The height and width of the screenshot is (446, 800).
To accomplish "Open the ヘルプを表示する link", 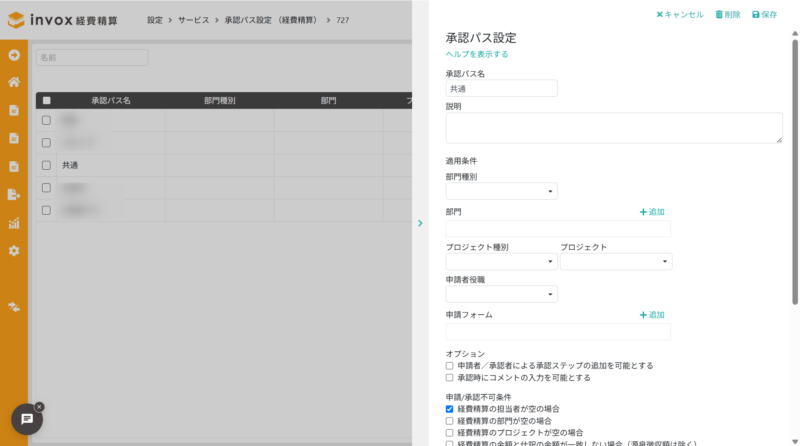I will click(477, 54).
